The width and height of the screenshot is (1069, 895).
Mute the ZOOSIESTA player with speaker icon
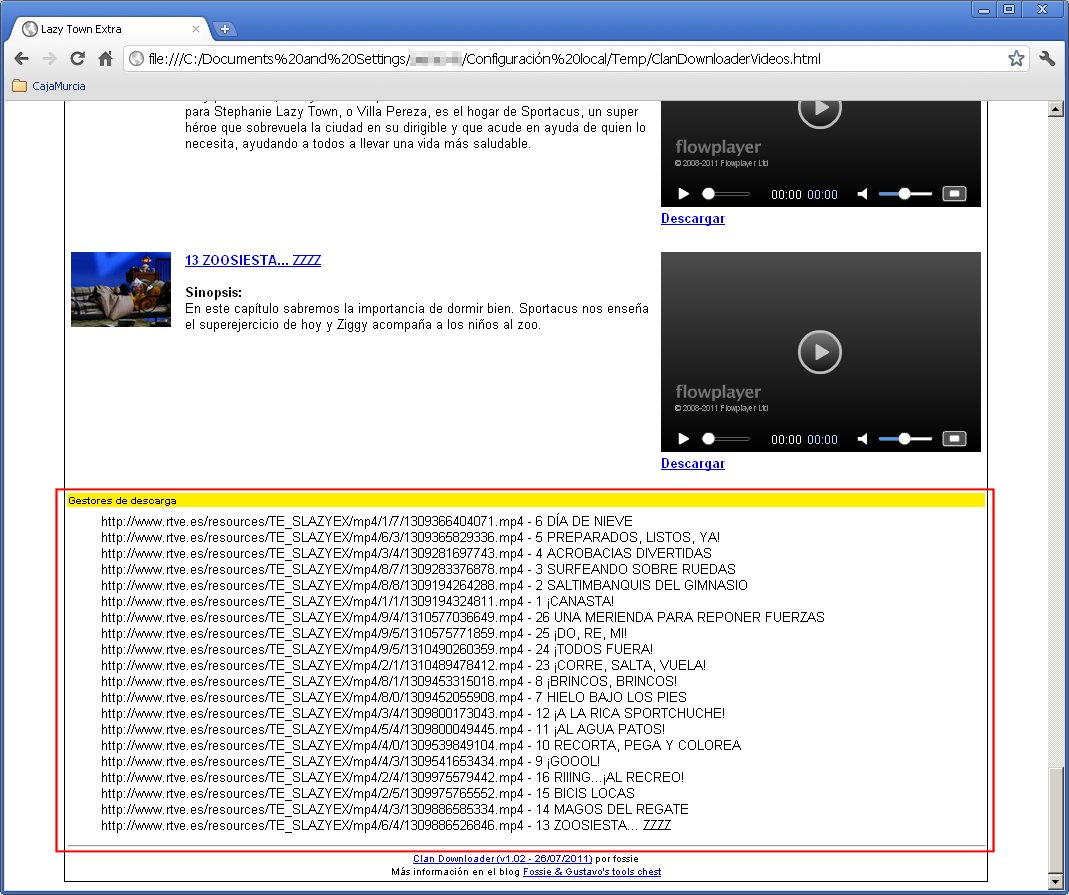click(862, 439)
